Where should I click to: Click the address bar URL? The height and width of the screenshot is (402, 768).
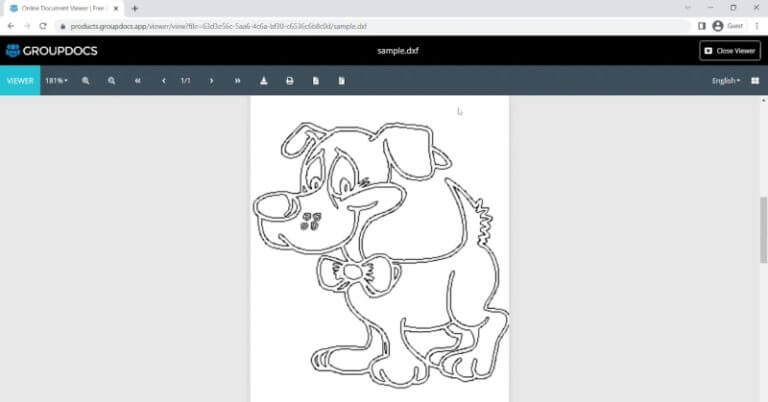click(218, 26)
